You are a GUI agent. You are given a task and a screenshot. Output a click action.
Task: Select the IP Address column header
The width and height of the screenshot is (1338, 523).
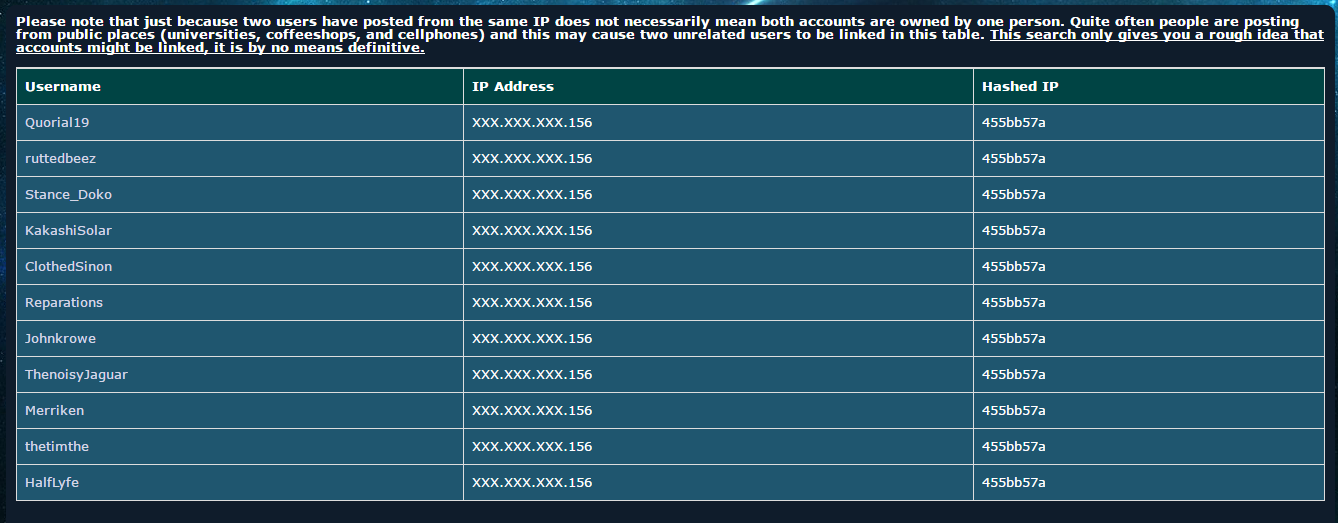513,87
